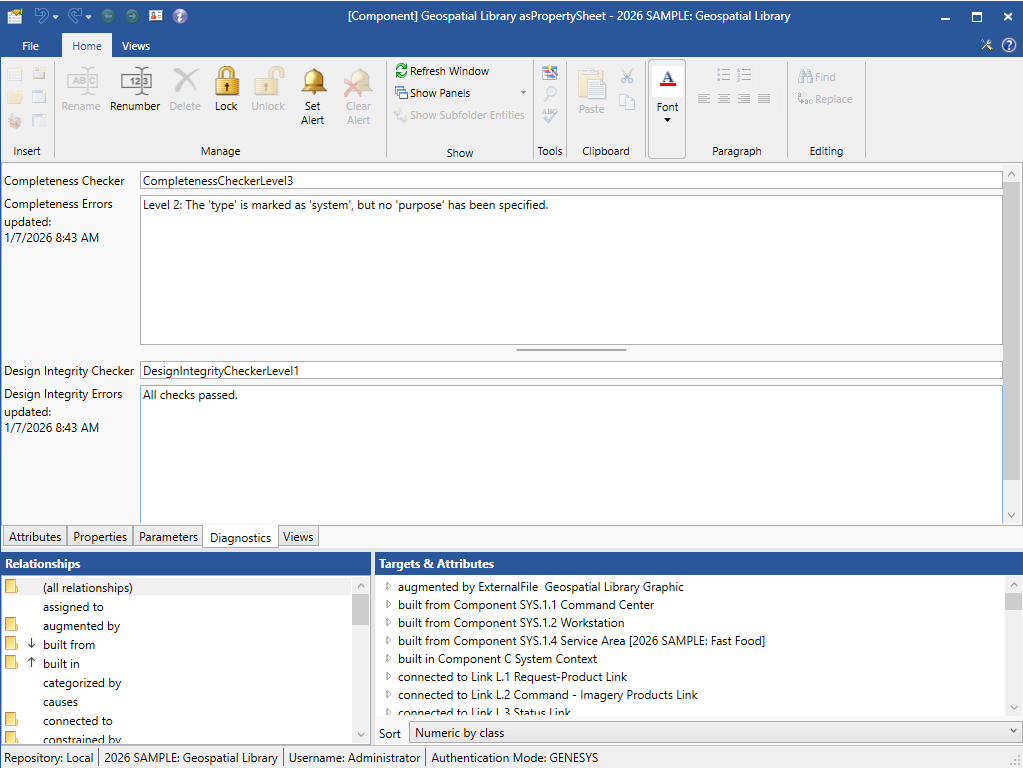Click the Completeness Checker input field
Screen dimensions: 1023x768
pos(570,181)
